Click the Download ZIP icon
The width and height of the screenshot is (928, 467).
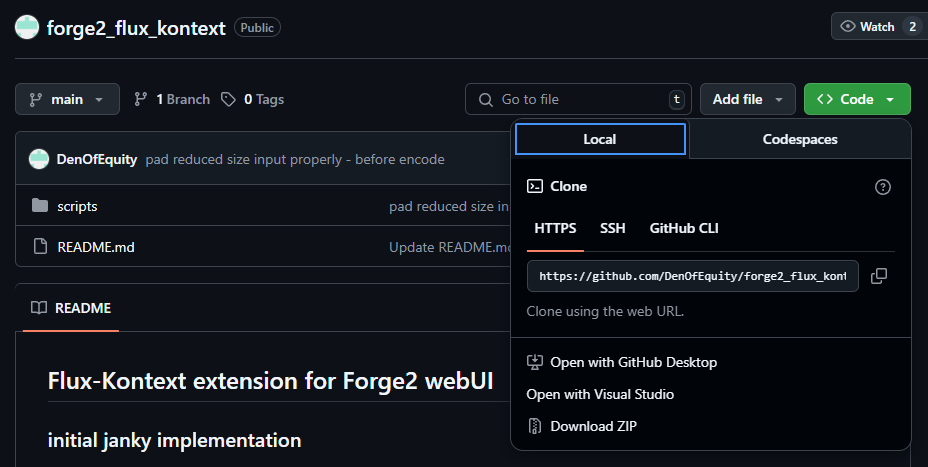click(535, 426)
